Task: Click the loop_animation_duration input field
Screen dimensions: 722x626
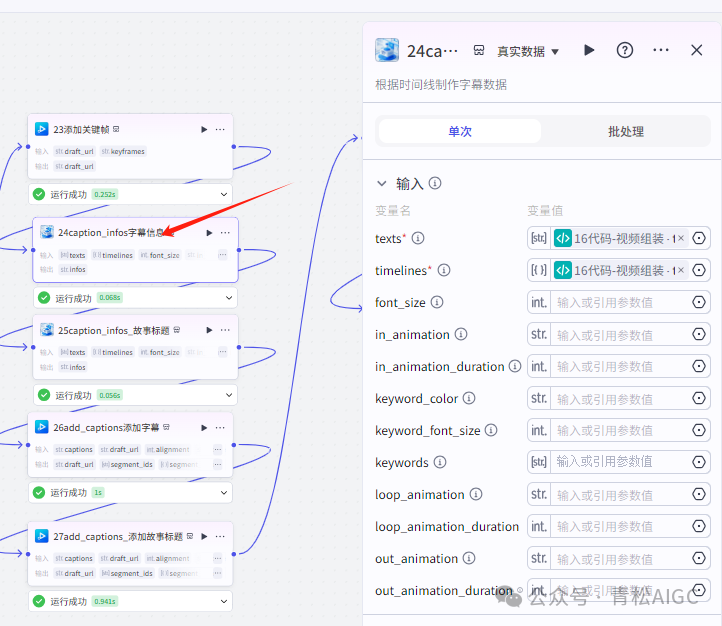Action: [619, 526]
